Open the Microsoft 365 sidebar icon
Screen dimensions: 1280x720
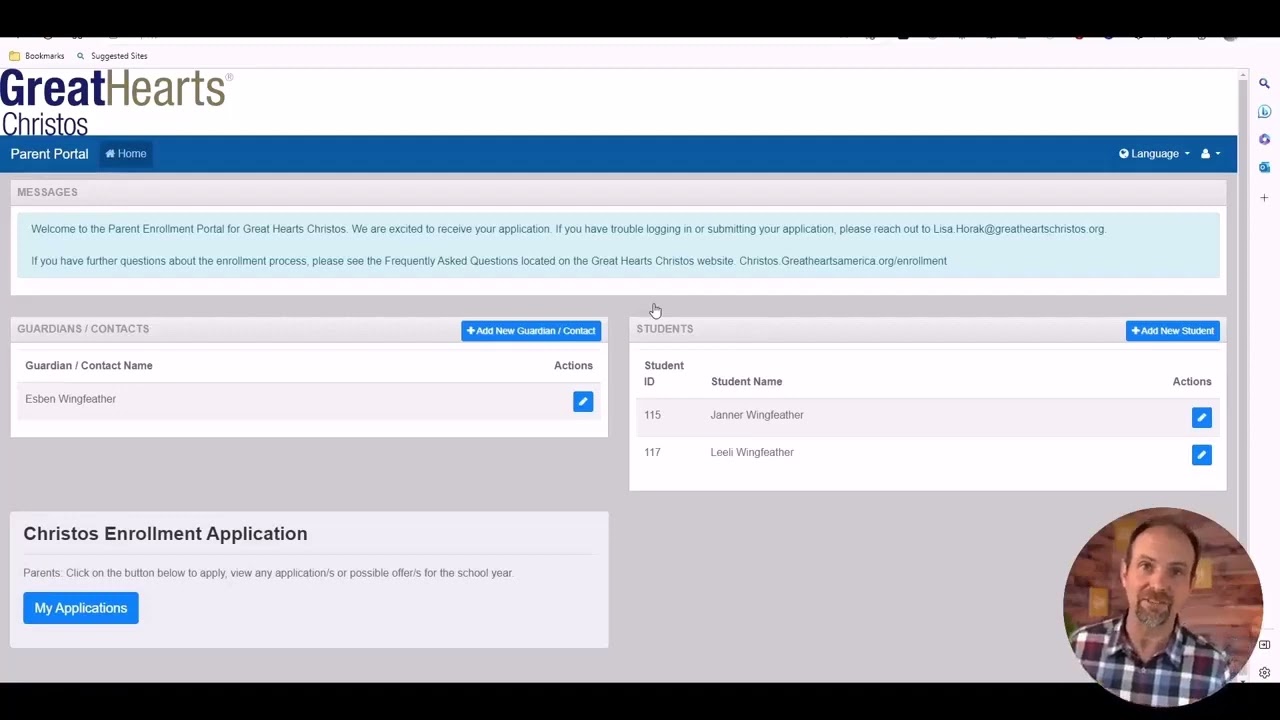click(x=1264, y=140)
